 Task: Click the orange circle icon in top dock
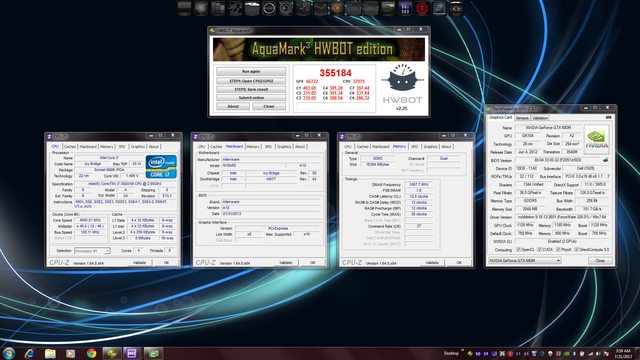tap(337, 8)
